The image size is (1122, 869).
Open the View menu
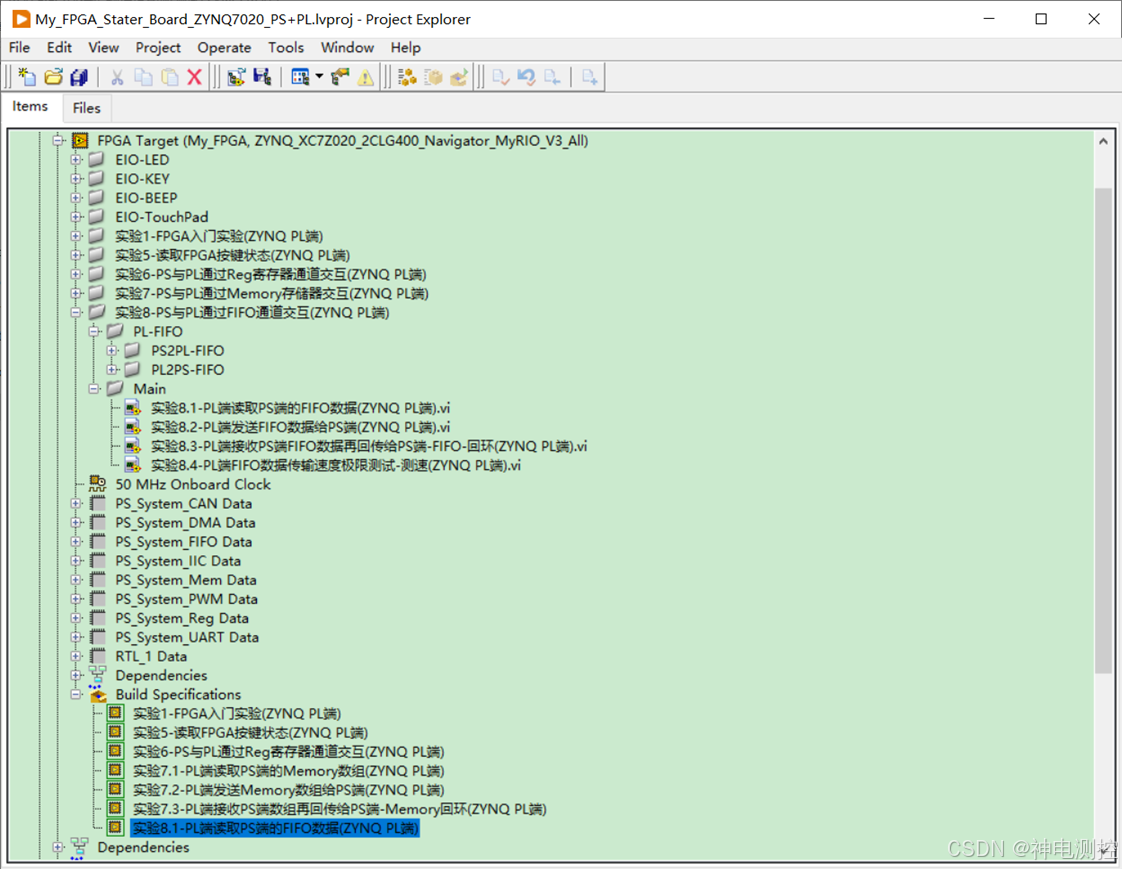tap(103, 47)
